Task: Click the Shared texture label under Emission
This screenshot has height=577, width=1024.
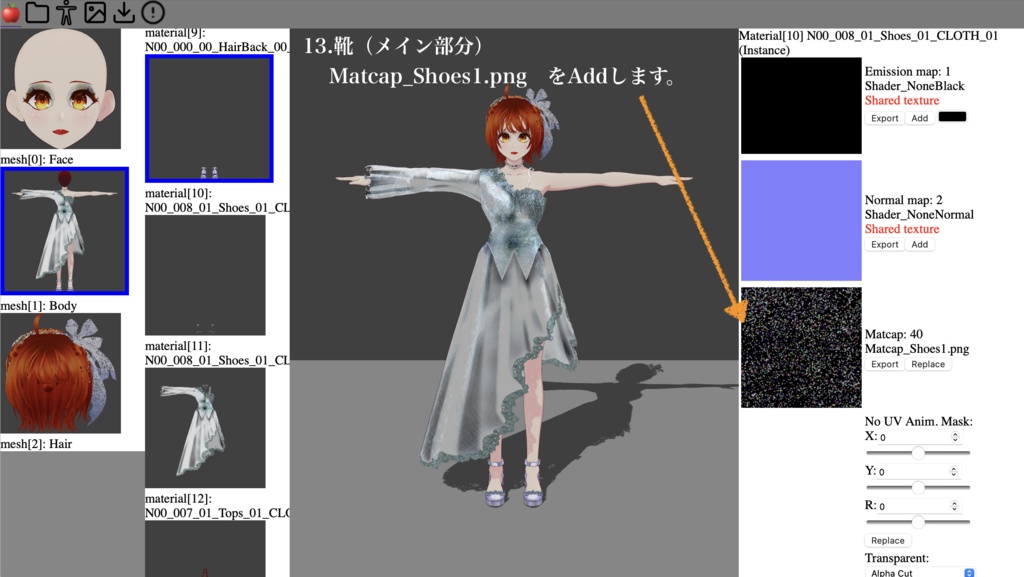Action: pyautogui.click(x=902, y=101)
